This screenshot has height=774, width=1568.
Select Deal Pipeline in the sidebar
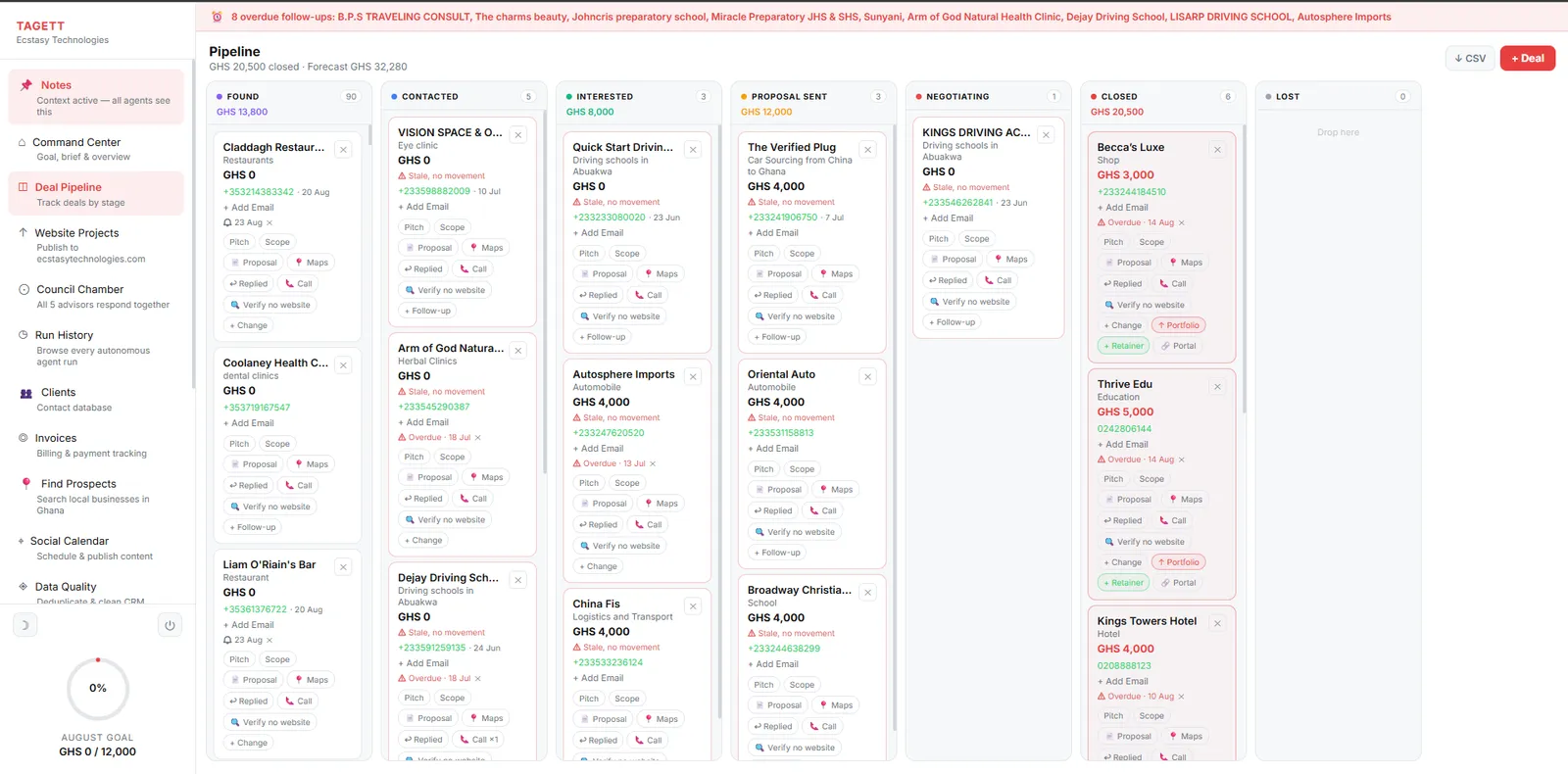(x=96, y=194)
